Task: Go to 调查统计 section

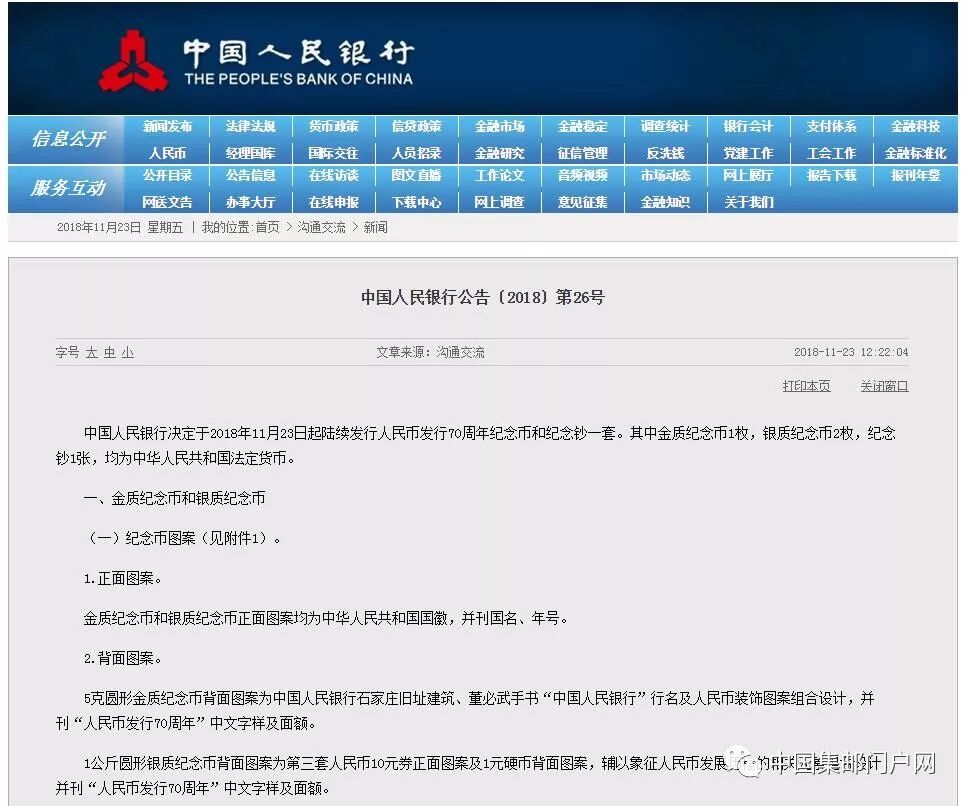Action: click(x=665, y=127)
